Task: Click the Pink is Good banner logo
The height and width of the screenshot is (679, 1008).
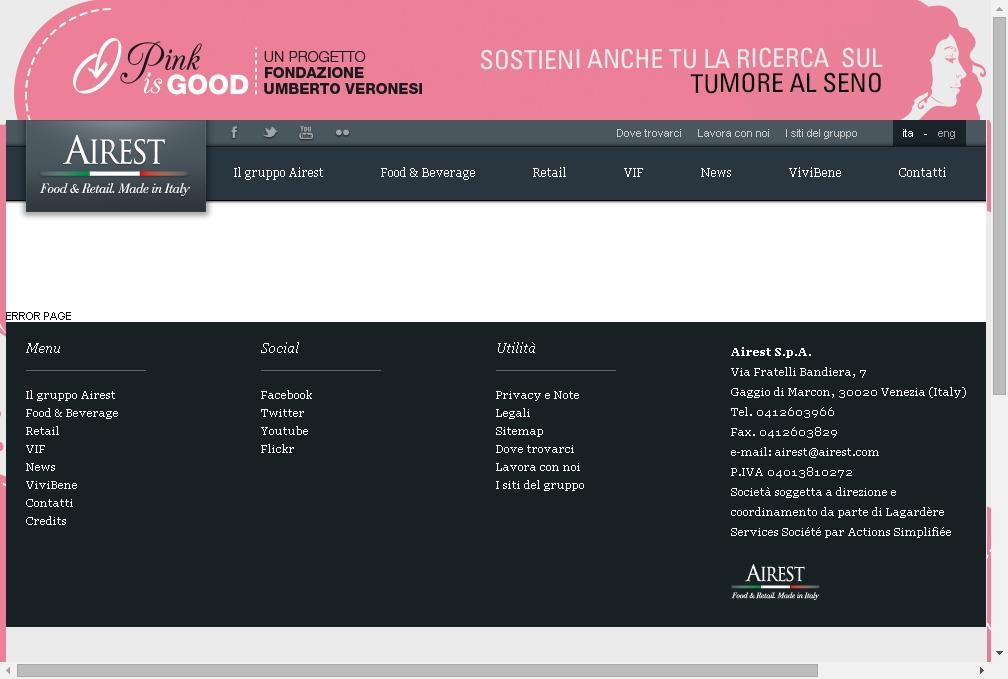Action: [x=161, y=68]
